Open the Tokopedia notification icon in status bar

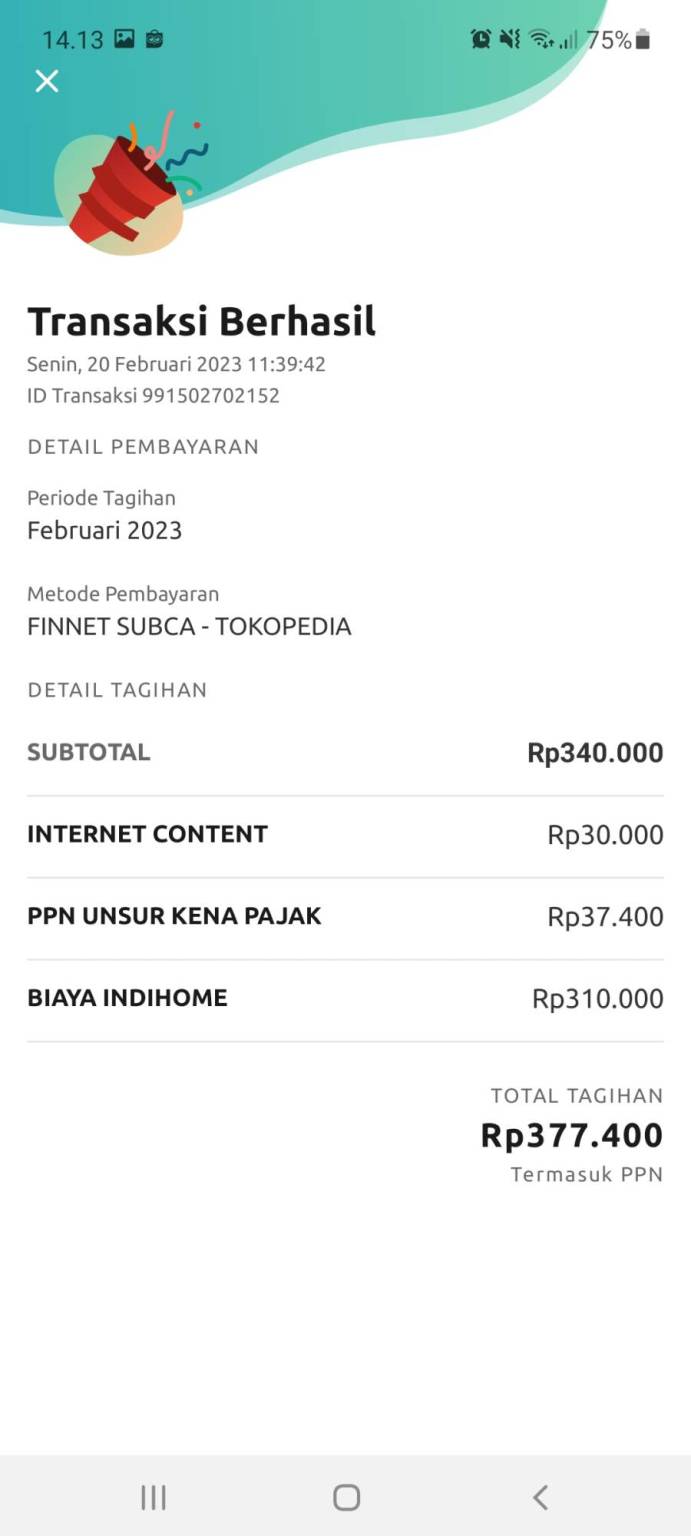point(153,39)
